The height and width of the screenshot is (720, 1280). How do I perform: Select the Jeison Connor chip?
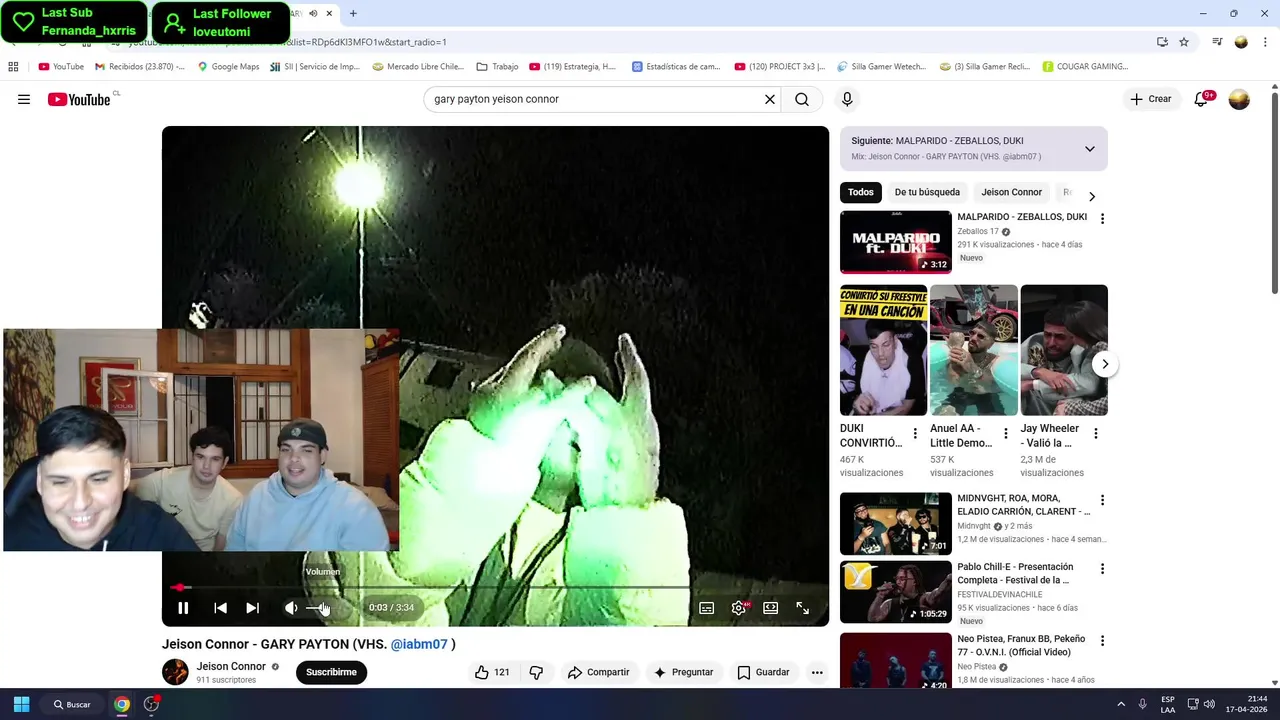point(1011,192)
